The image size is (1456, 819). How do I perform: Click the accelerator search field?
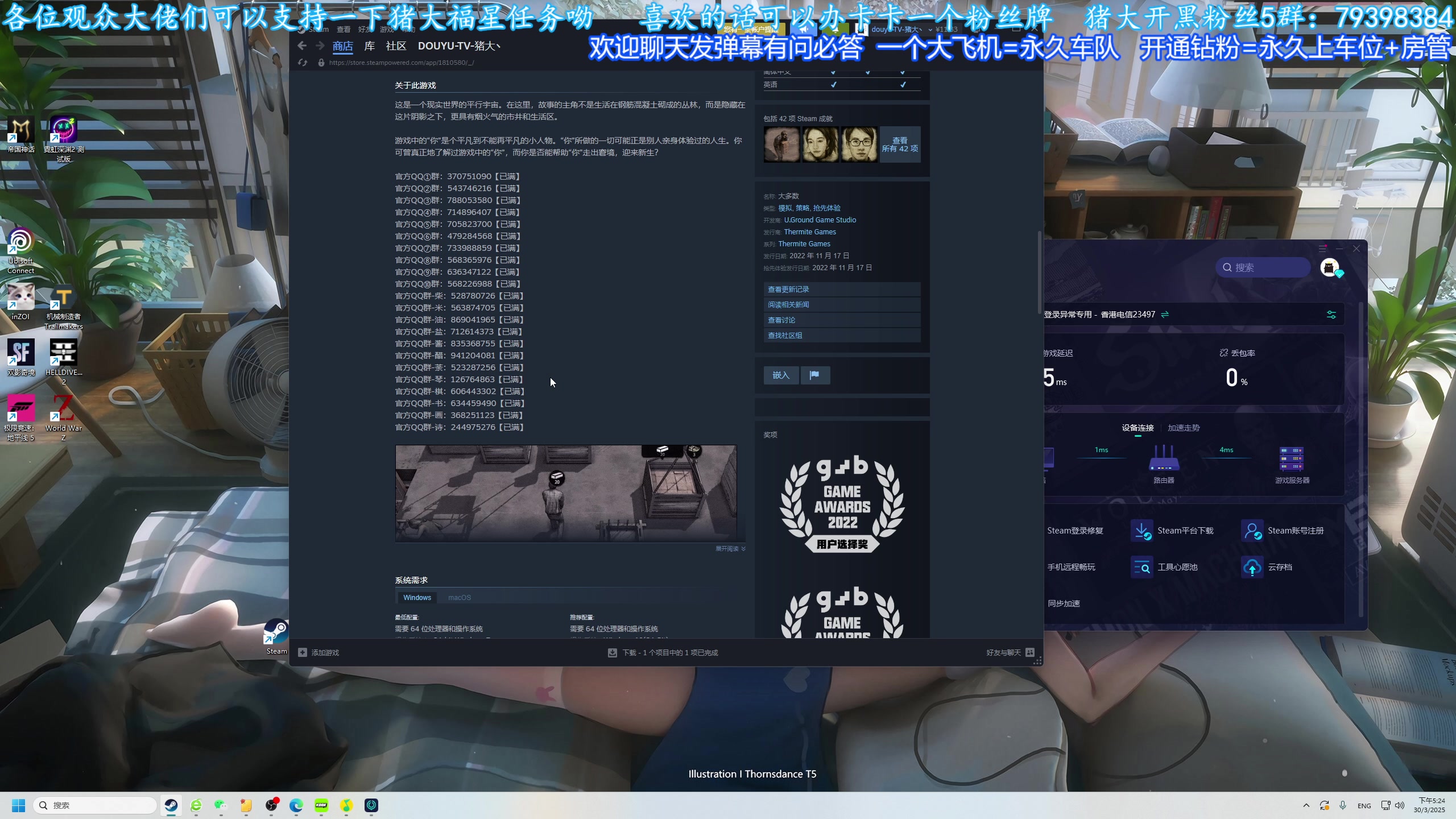(1263, 267)
